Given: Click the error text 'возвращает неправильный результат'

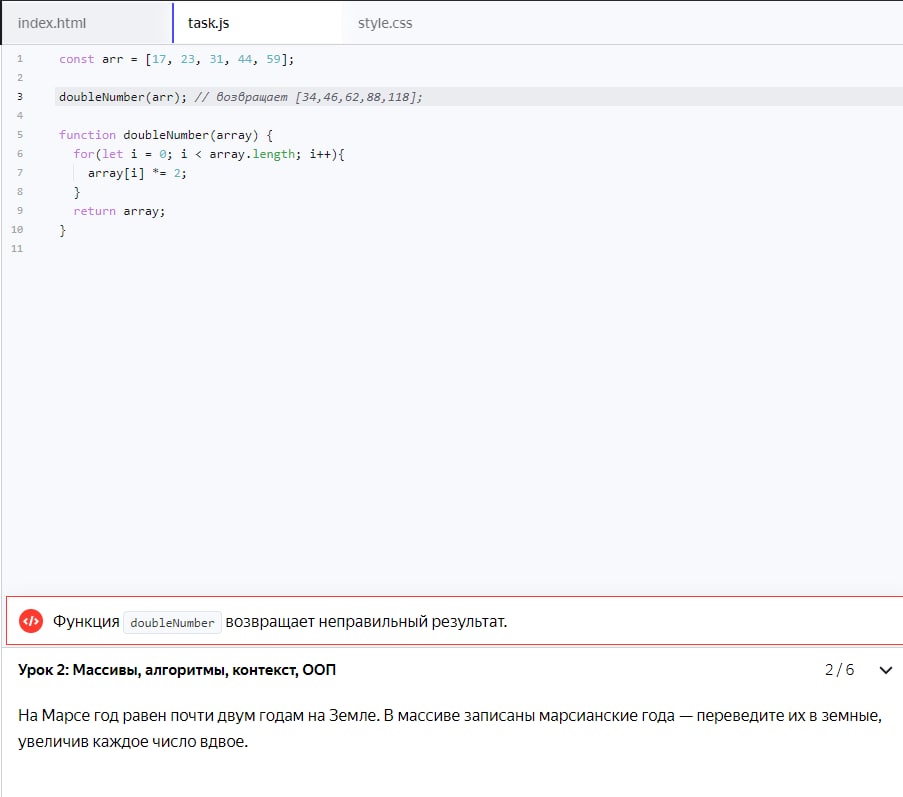Looking at the screenshot, I should click(366, 622).
